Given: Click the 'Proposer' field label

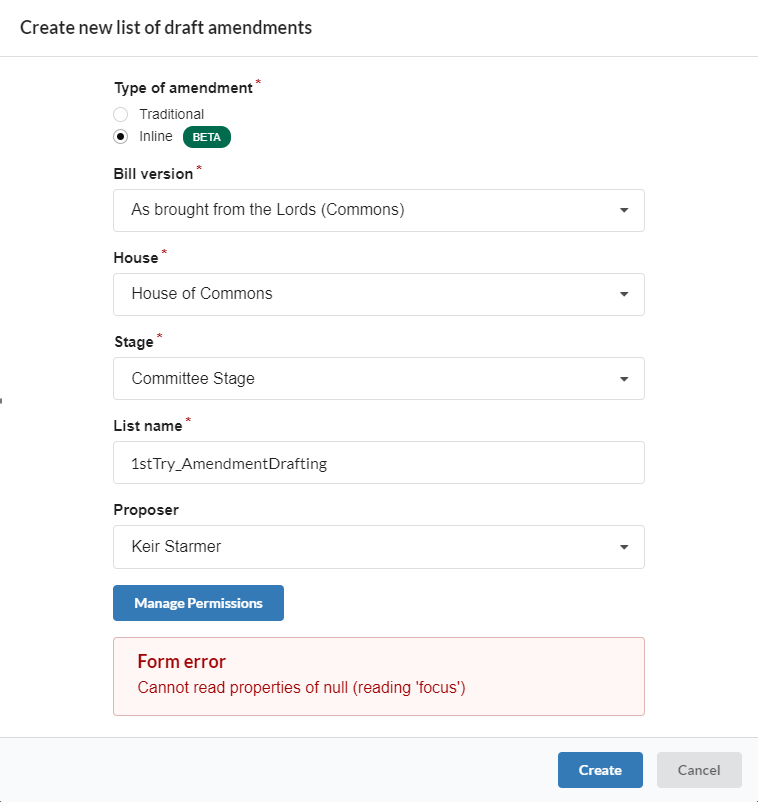Looking at the screenshot, I should 146,510.
